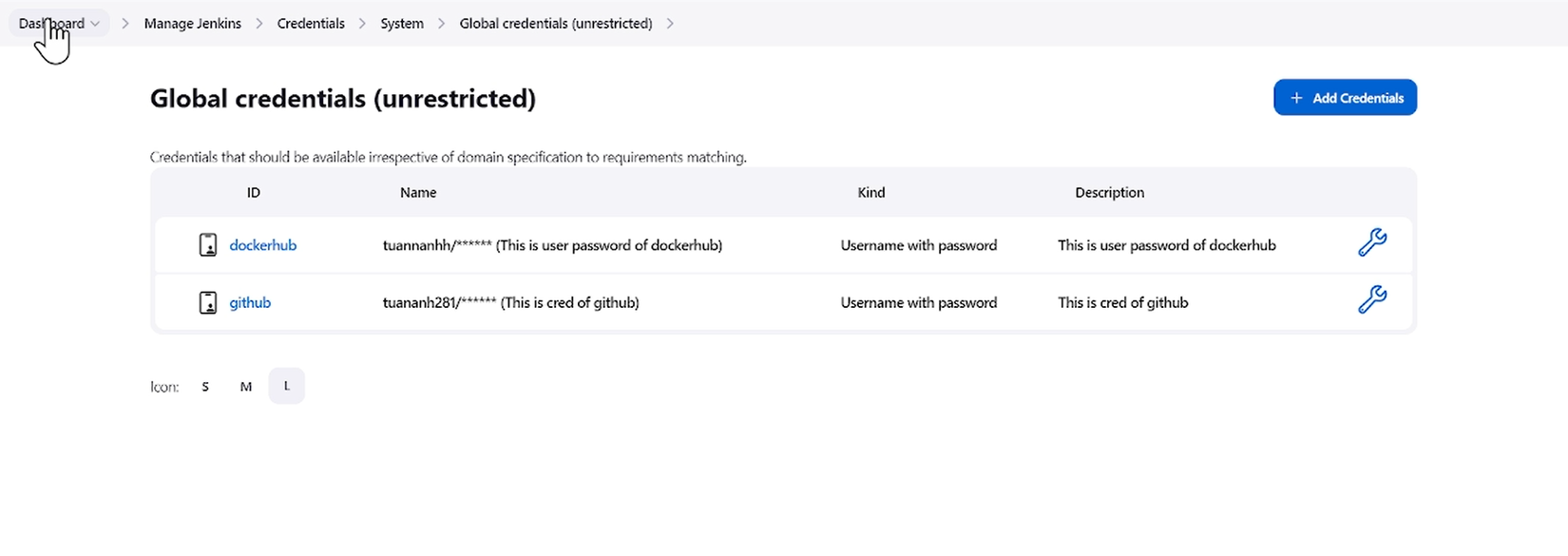Click the Add Credentials button
Image resolution: width=1568 pixels, height=556 pixels.
pos(1345,98)
